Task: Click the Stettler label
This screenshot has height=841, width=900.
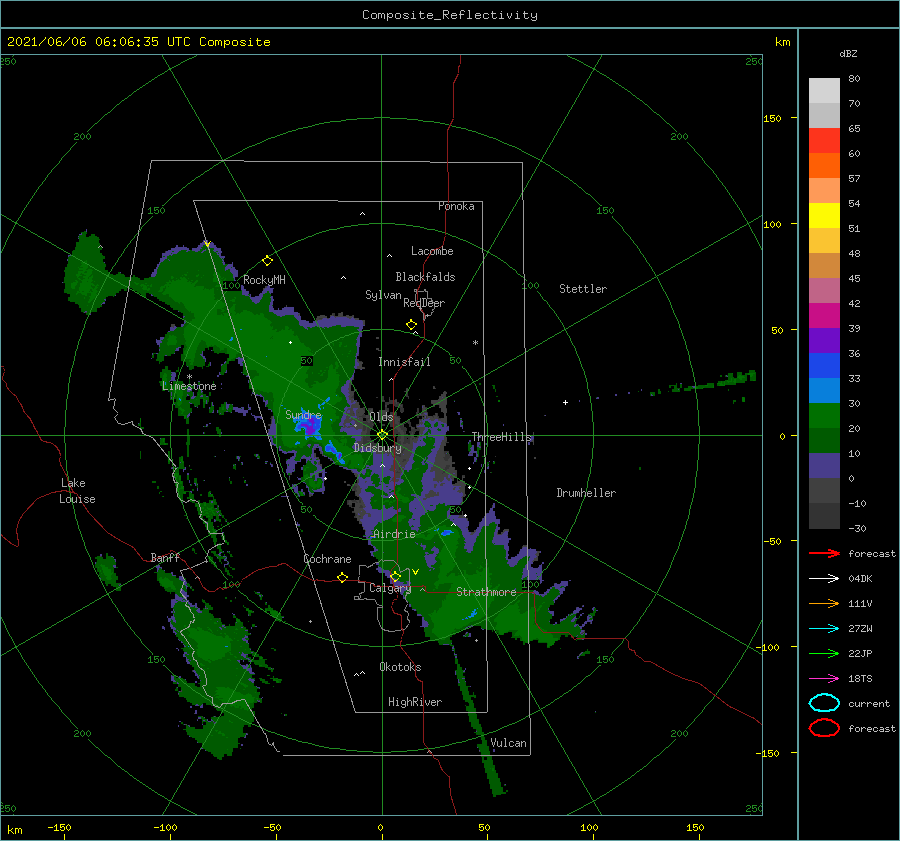Action: coord(583,289)
